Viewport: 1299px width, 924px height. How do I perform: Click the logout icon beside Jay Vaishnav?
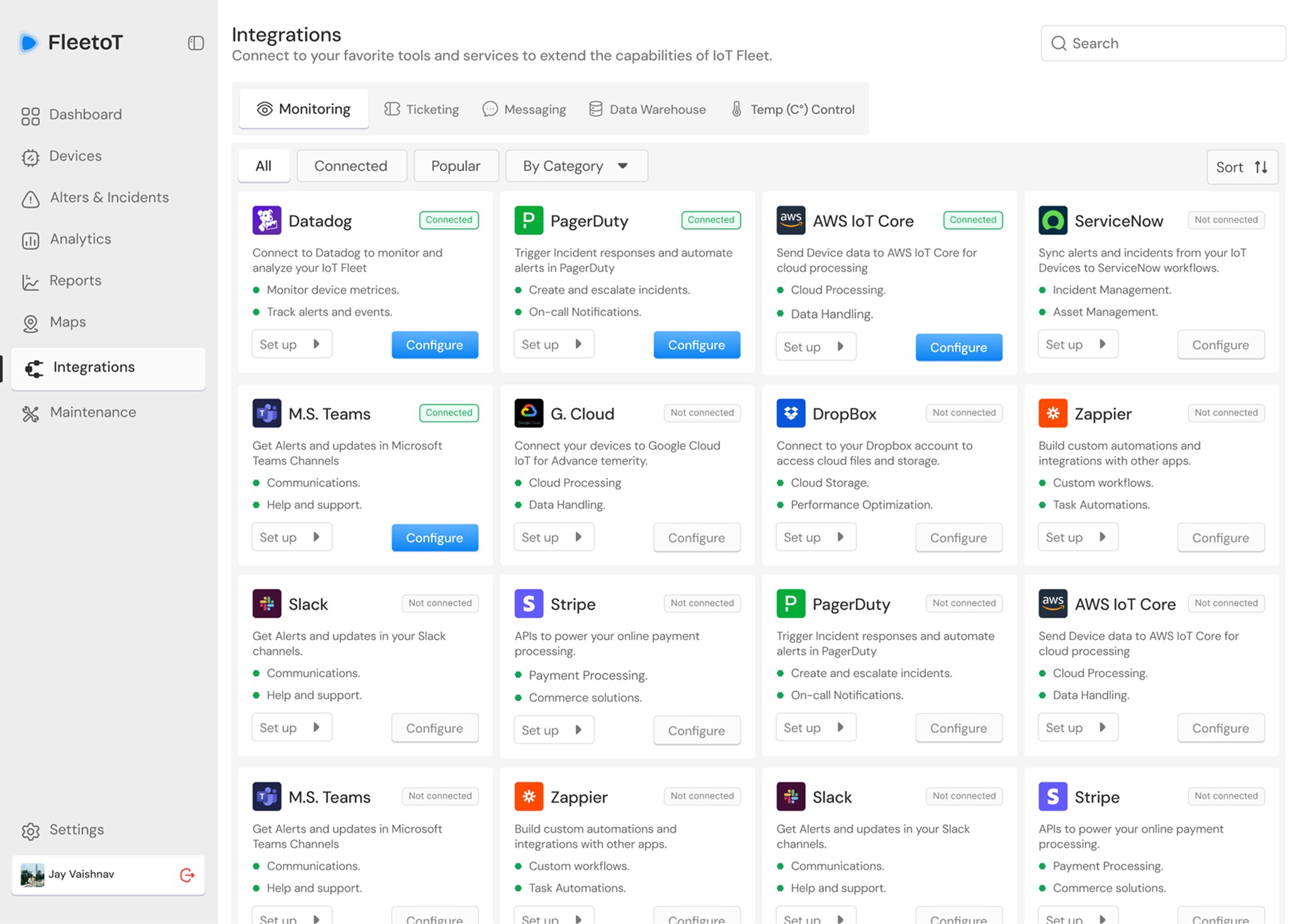(x=187, y=875)
